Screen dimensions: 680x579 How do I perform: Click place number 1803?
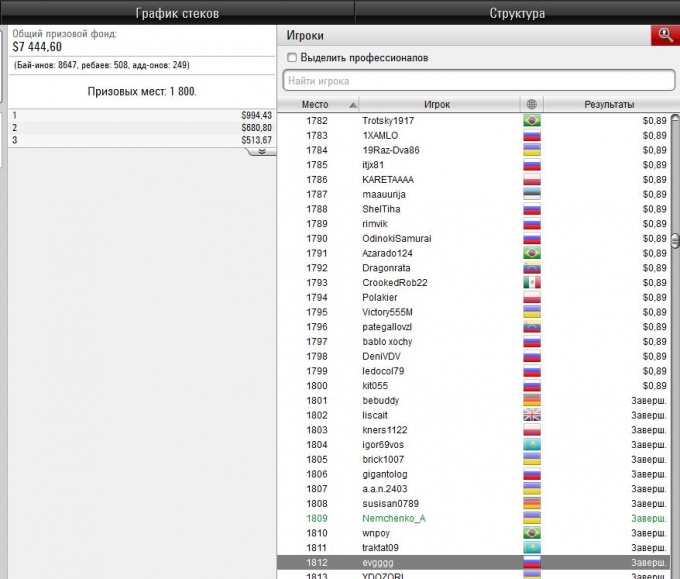click(317, 430)
